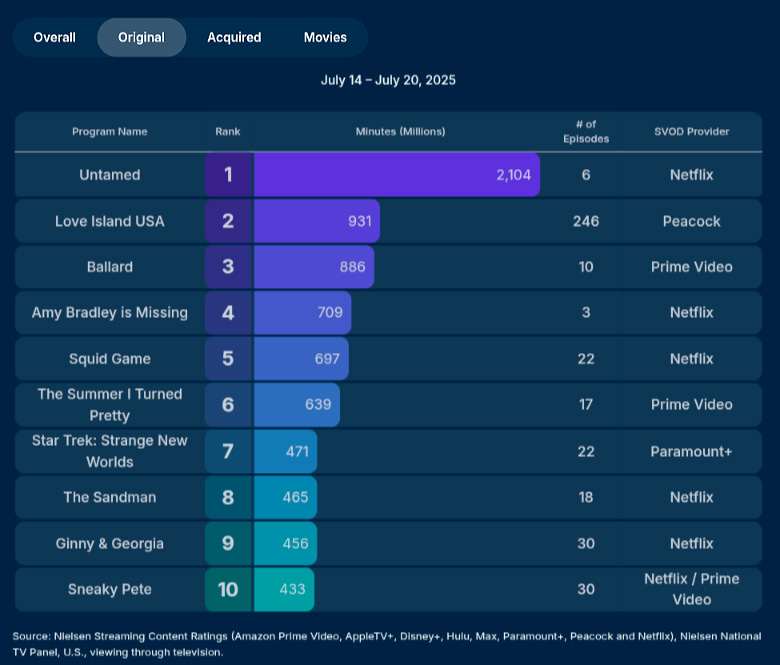Select the Ballard 886 bar
The image size is (780, 665).
point(314,267)
